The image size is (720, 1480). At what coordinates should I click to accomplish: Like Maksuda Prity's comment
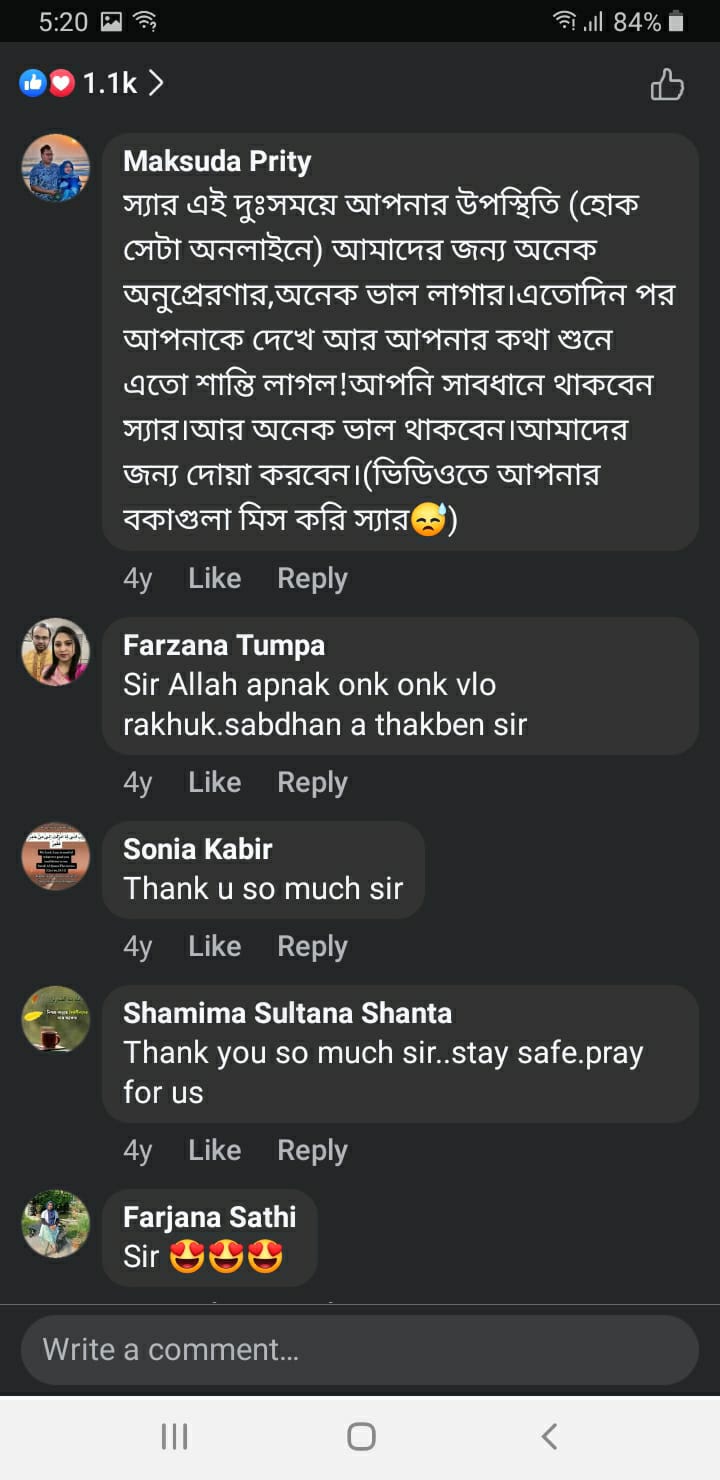click(214, 578)
